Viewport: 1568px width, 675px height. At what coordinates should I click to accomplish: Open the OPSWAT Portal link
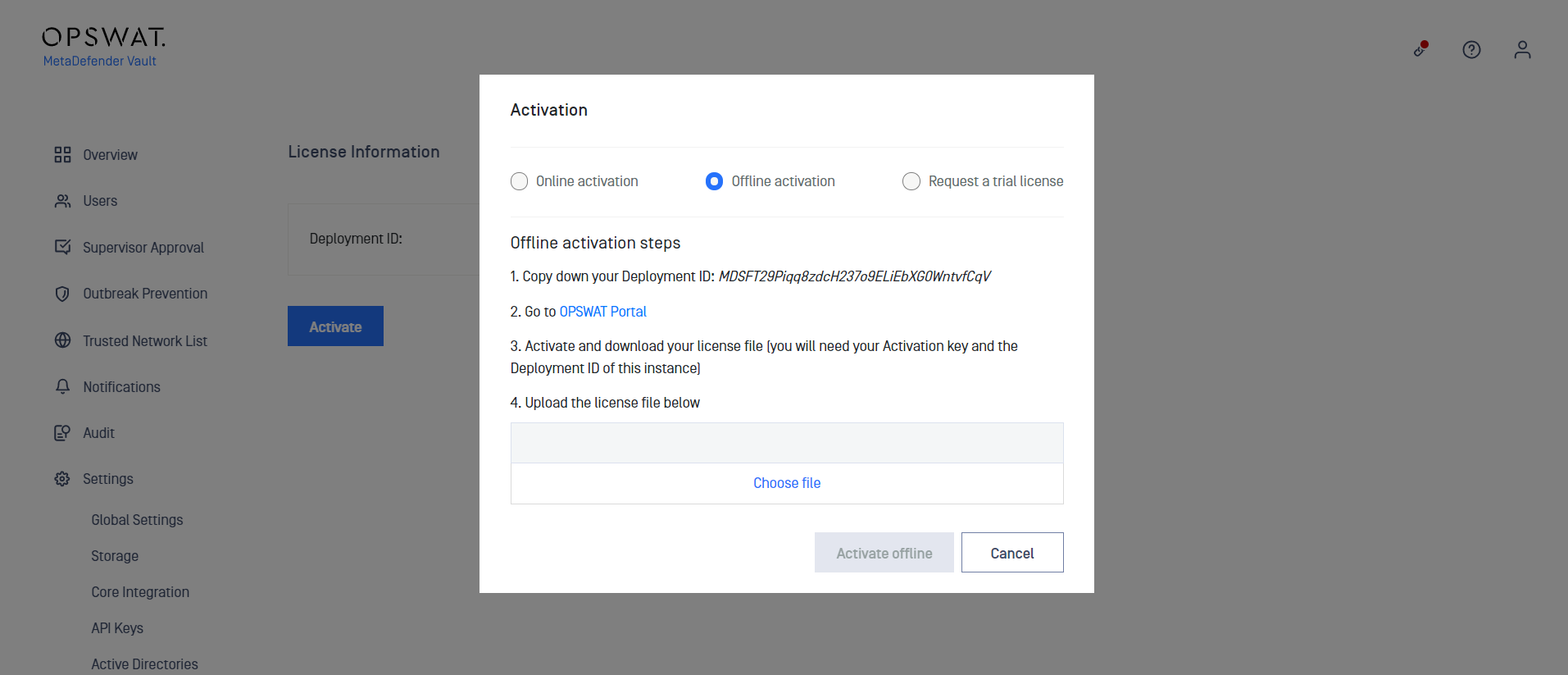[602, 312]
